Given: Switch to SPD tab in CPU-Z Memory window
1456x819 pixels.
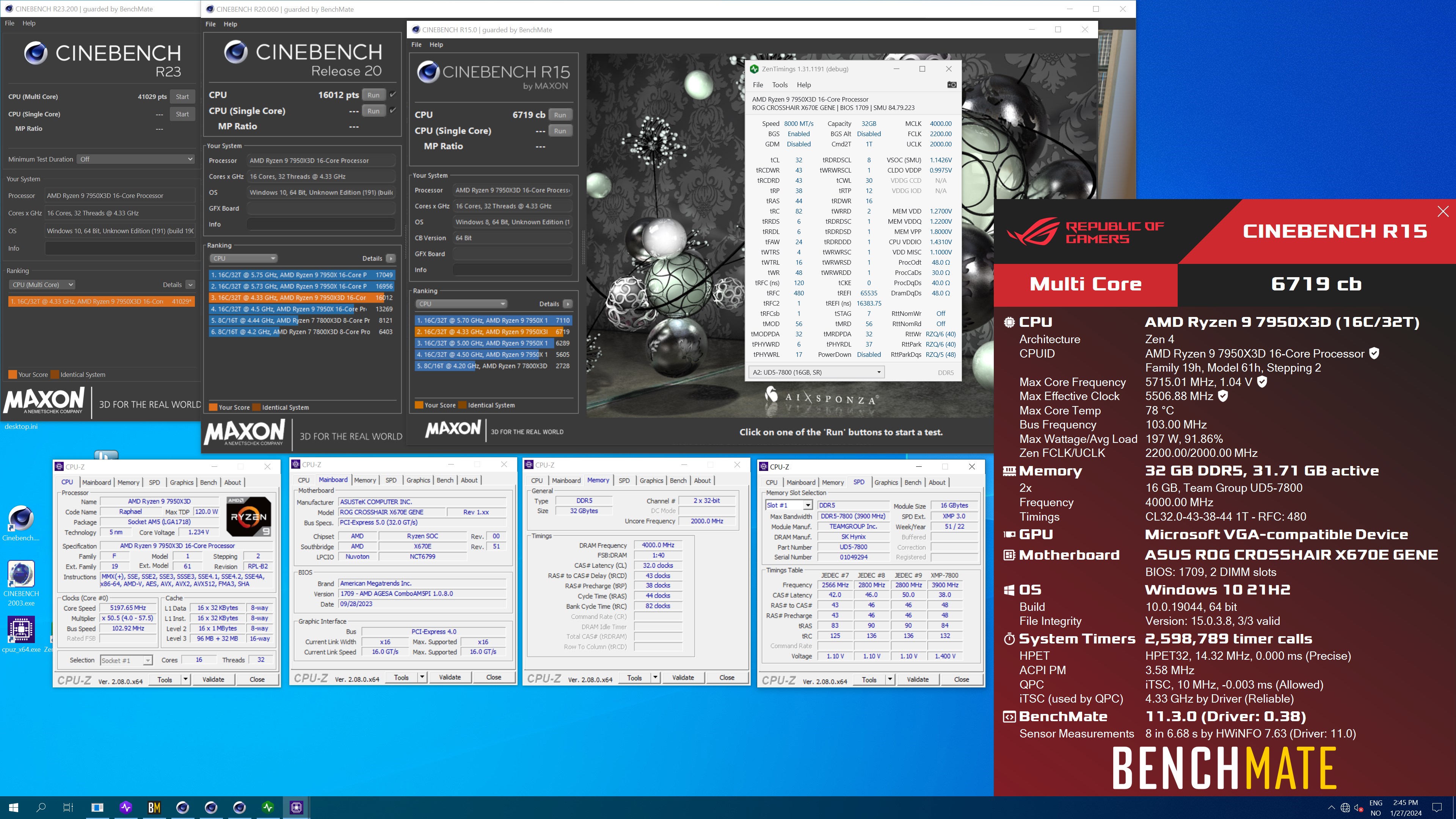Looking at the screenshot, I should tap(624, 480).
